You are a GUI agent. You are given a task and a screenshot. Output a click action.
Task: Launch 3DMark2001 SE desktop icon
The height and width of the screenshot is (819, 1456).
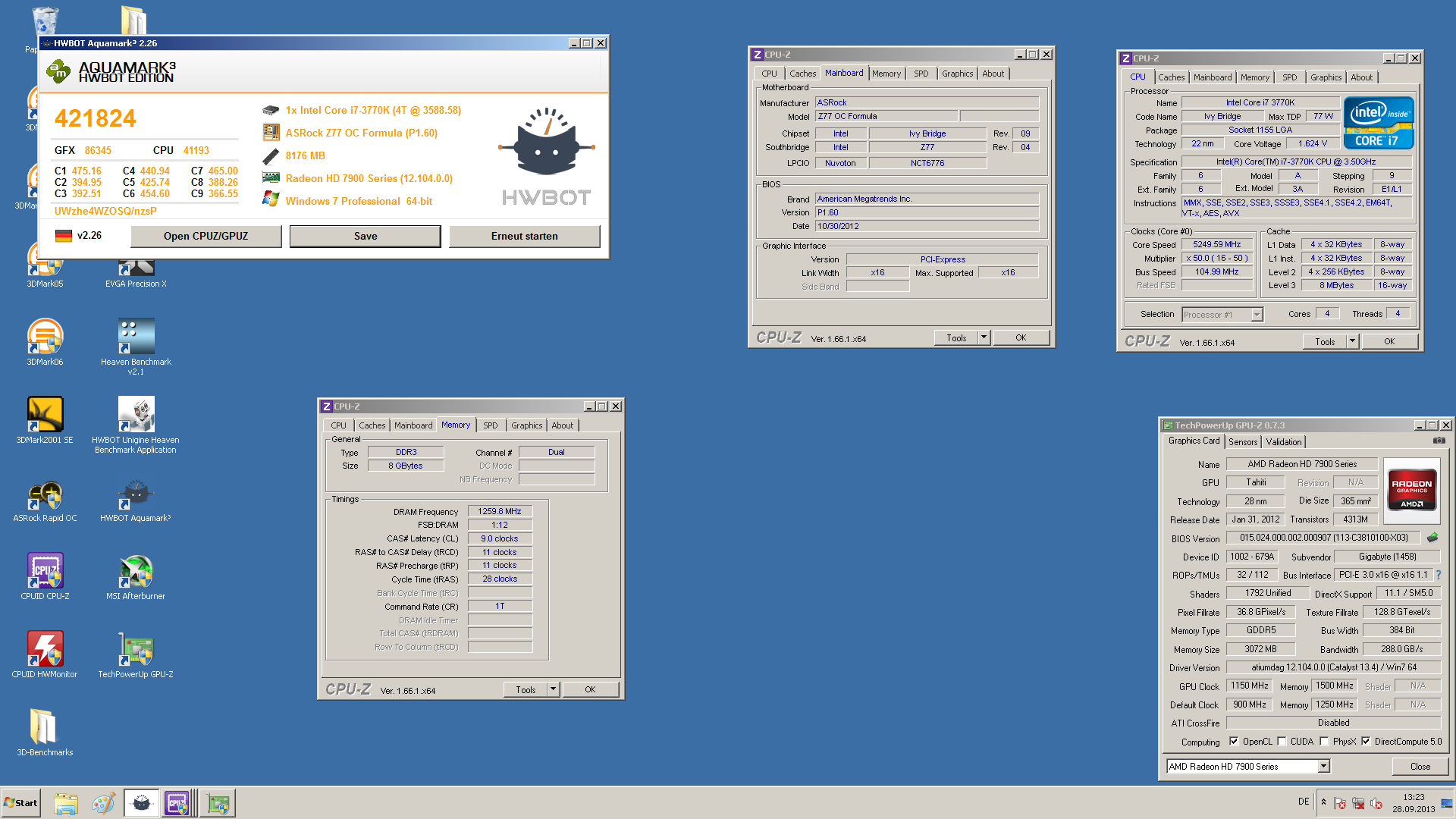click(45, 420)
